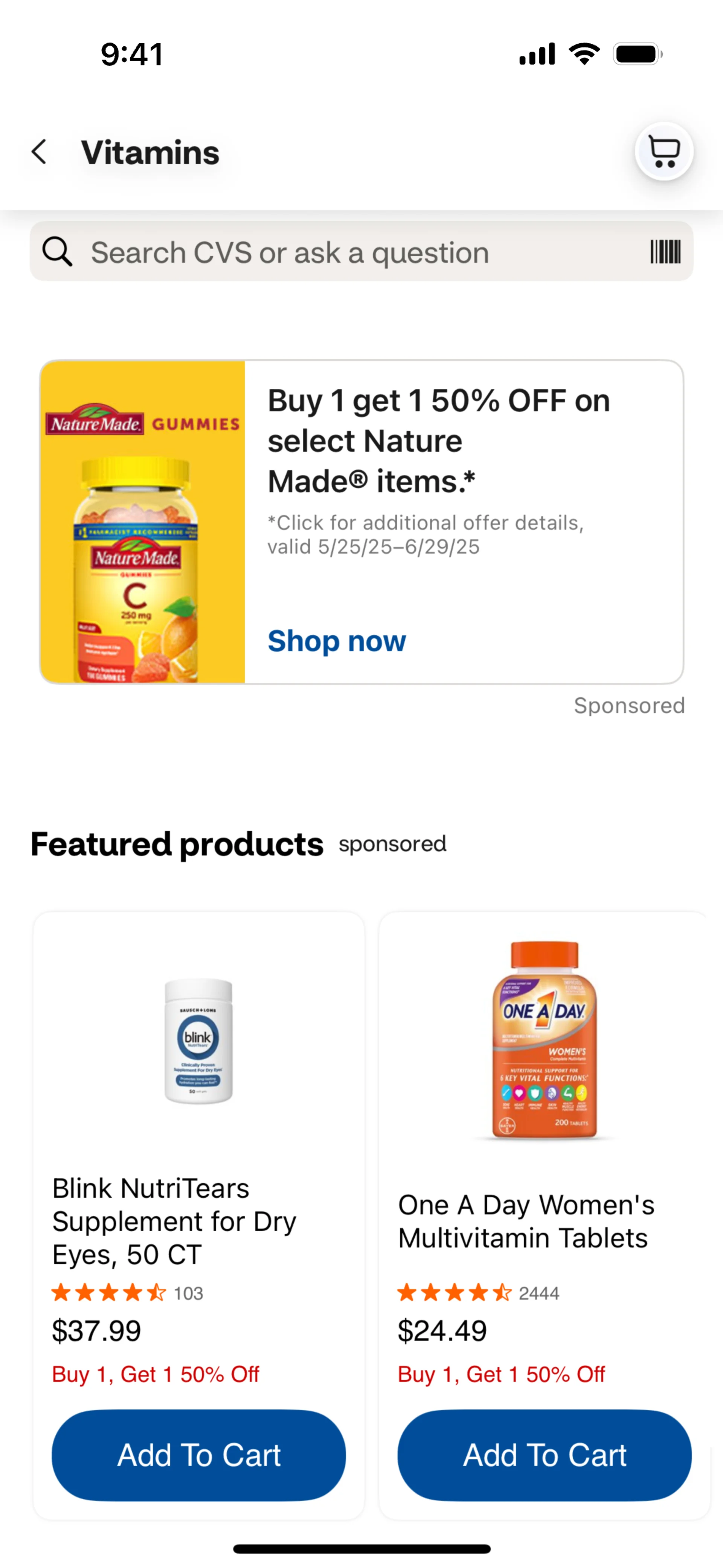Open Blink NutriTears Supplement product title
723x1568 pixels.
point(174,1221)
